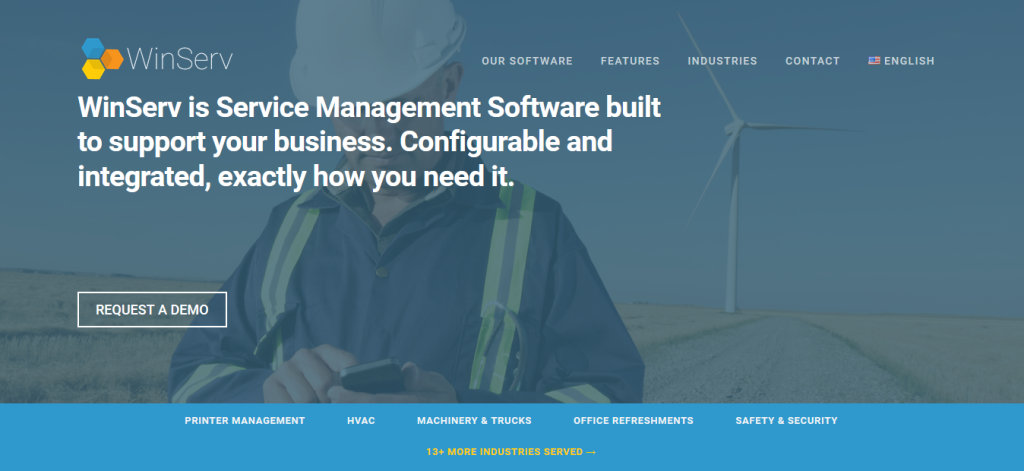Click the Request a Demo button
Screen dimensions: 1024x471
152,310
